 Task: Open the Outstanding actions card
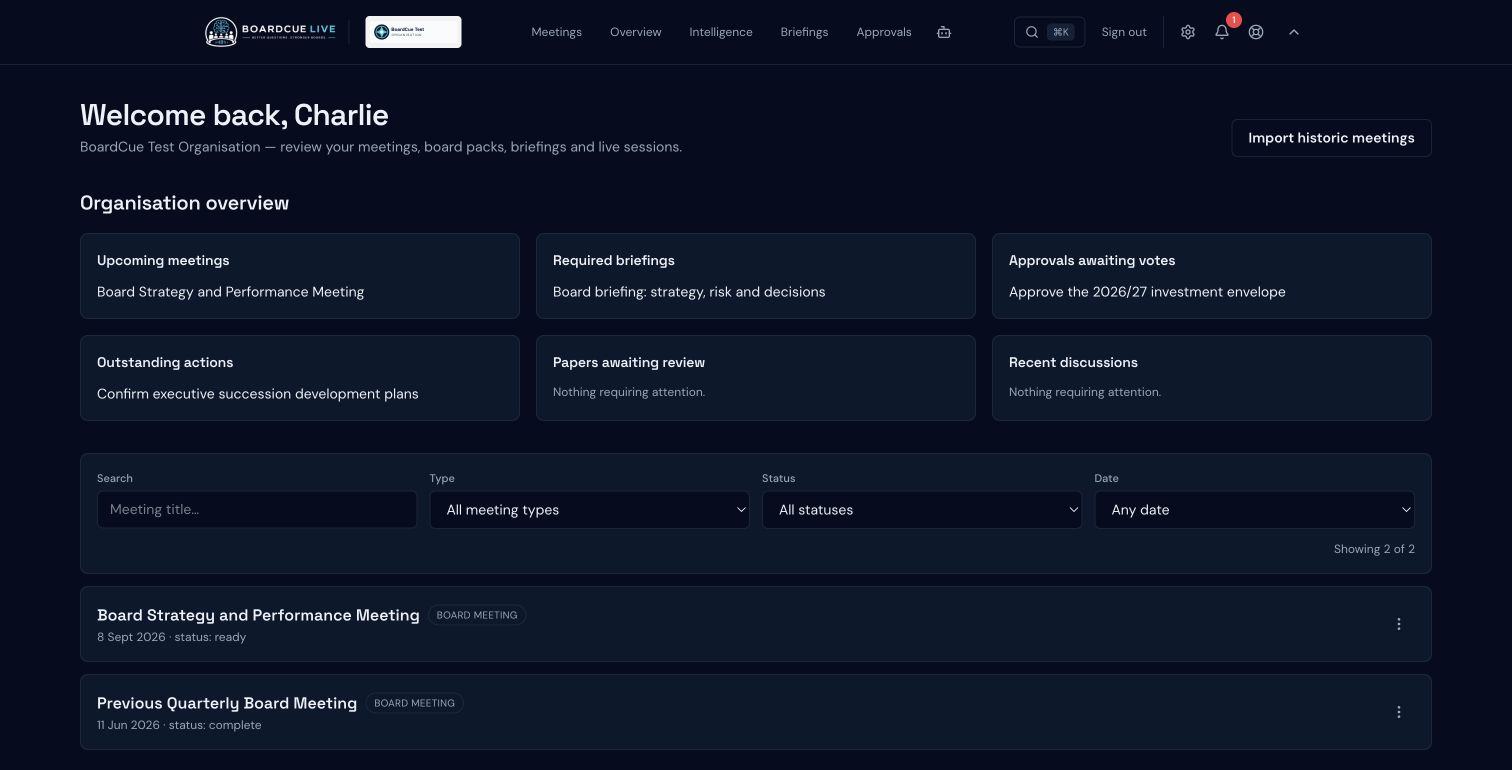[300, 378]
